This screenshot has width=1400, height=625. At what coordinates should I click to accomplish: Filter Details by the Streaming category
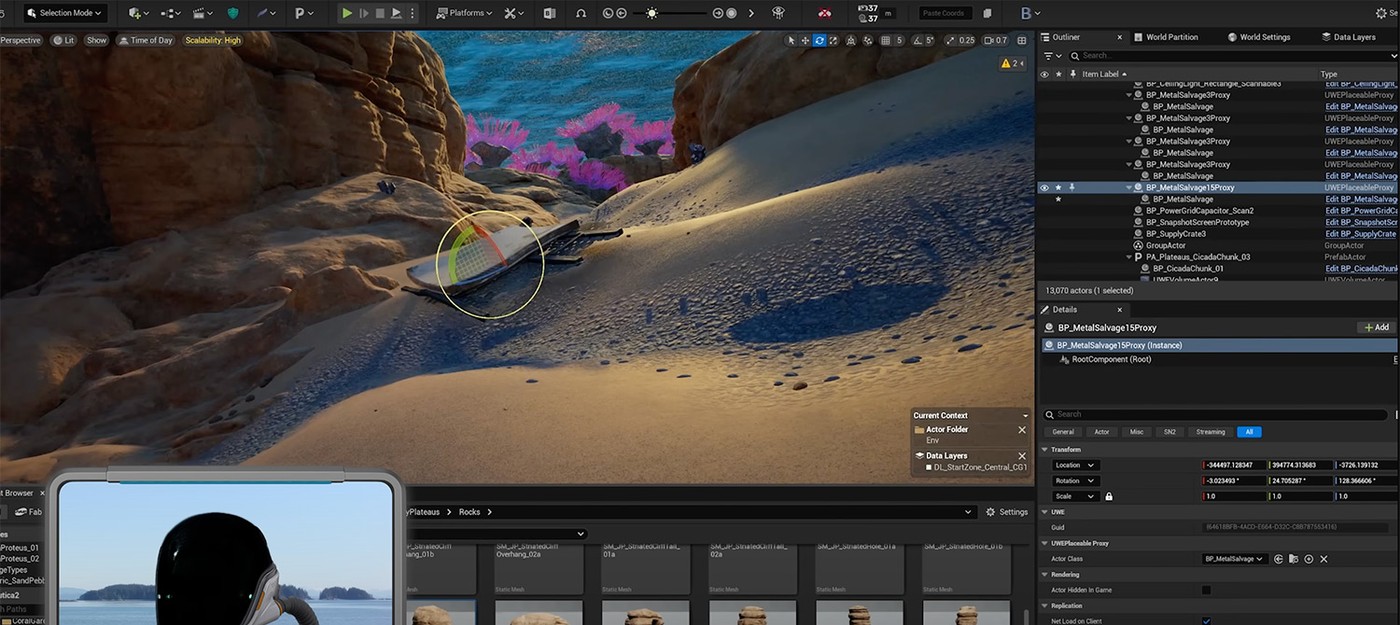(1210, 432)
